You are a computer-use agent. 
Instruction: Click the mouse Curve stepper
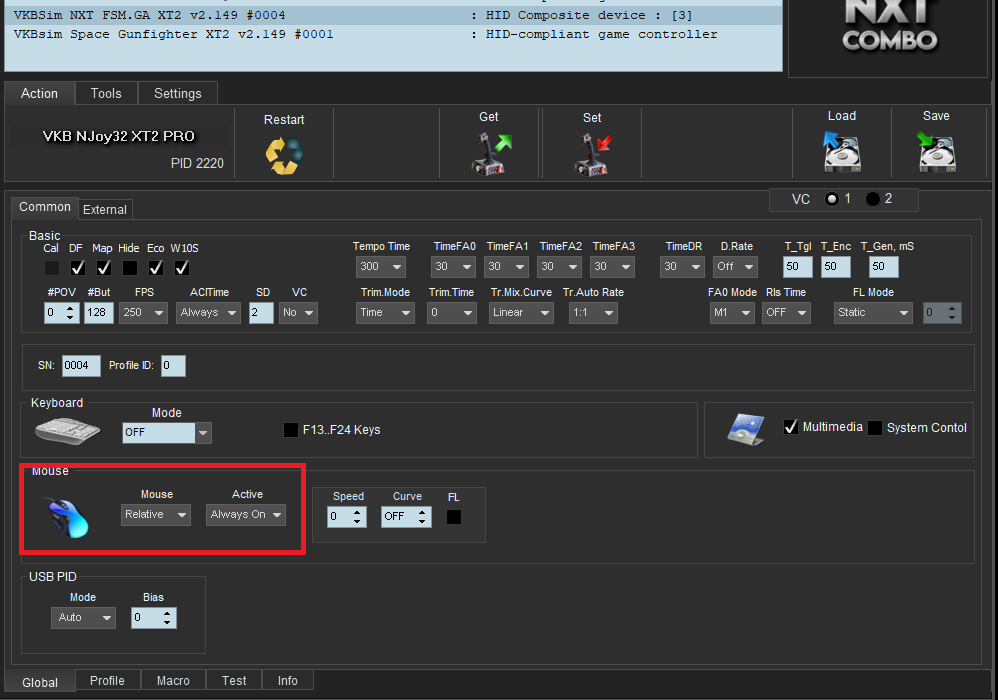[x=406, y=517]
